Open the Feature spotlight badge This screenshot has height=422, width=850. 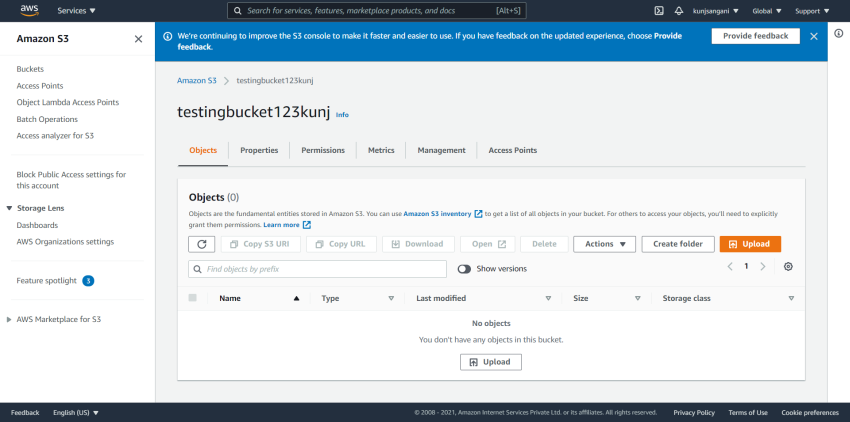(x=88, y=281)
